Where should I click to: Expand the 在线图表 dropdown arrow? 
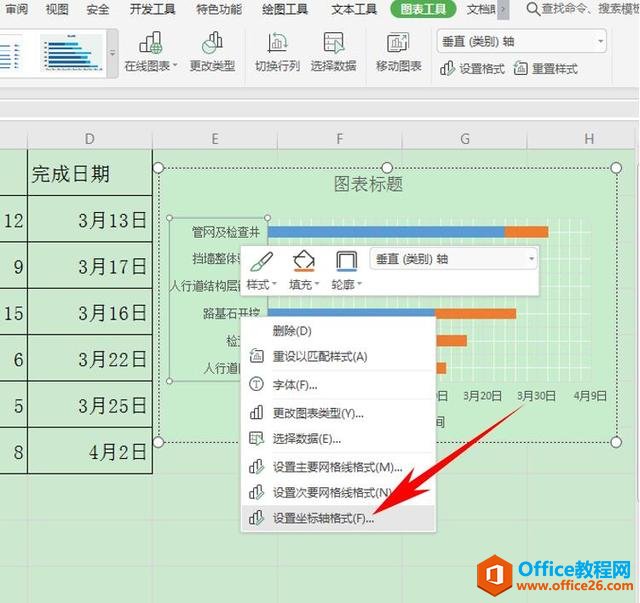click(x=175, y=65)
